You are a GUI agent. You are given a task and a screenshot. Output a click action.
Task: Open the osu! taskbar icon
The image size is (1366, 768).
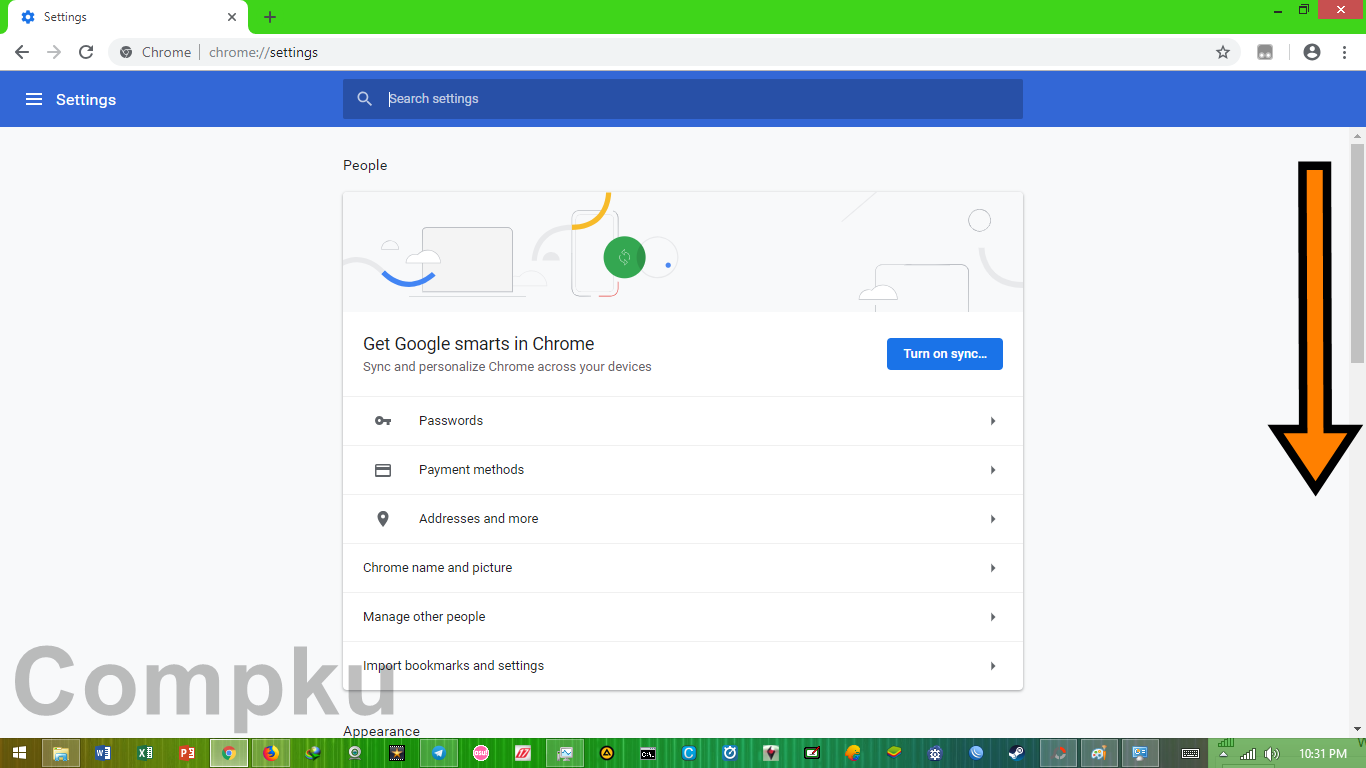coord(481,753)
